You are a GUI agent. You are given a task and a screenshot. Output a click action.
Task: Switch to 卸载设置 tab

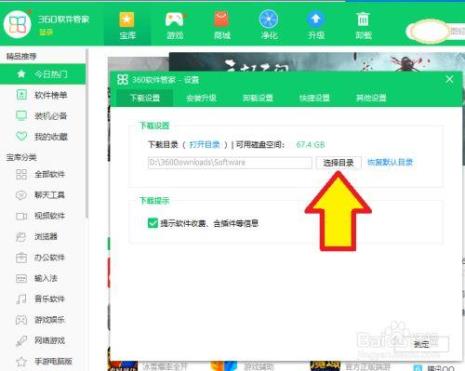(258, 98)
